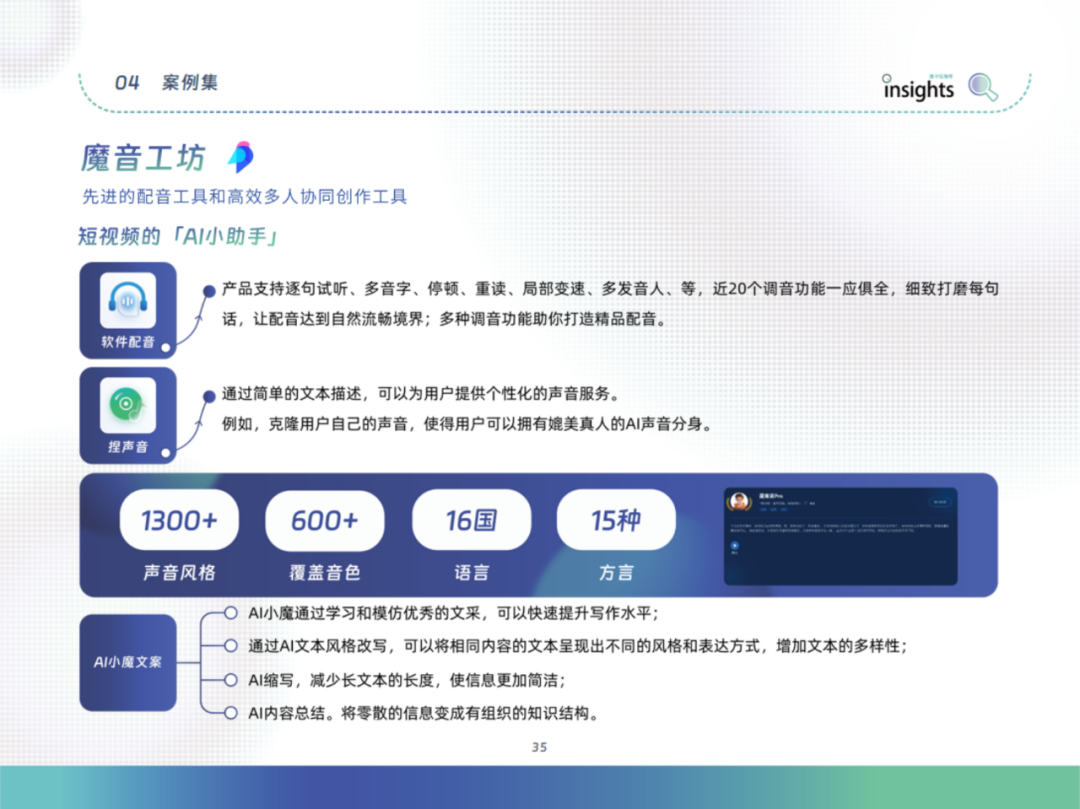Click the heading 魔音工坊
The height and width of the screenshot is (809, 1080).
tap(143, 158)
